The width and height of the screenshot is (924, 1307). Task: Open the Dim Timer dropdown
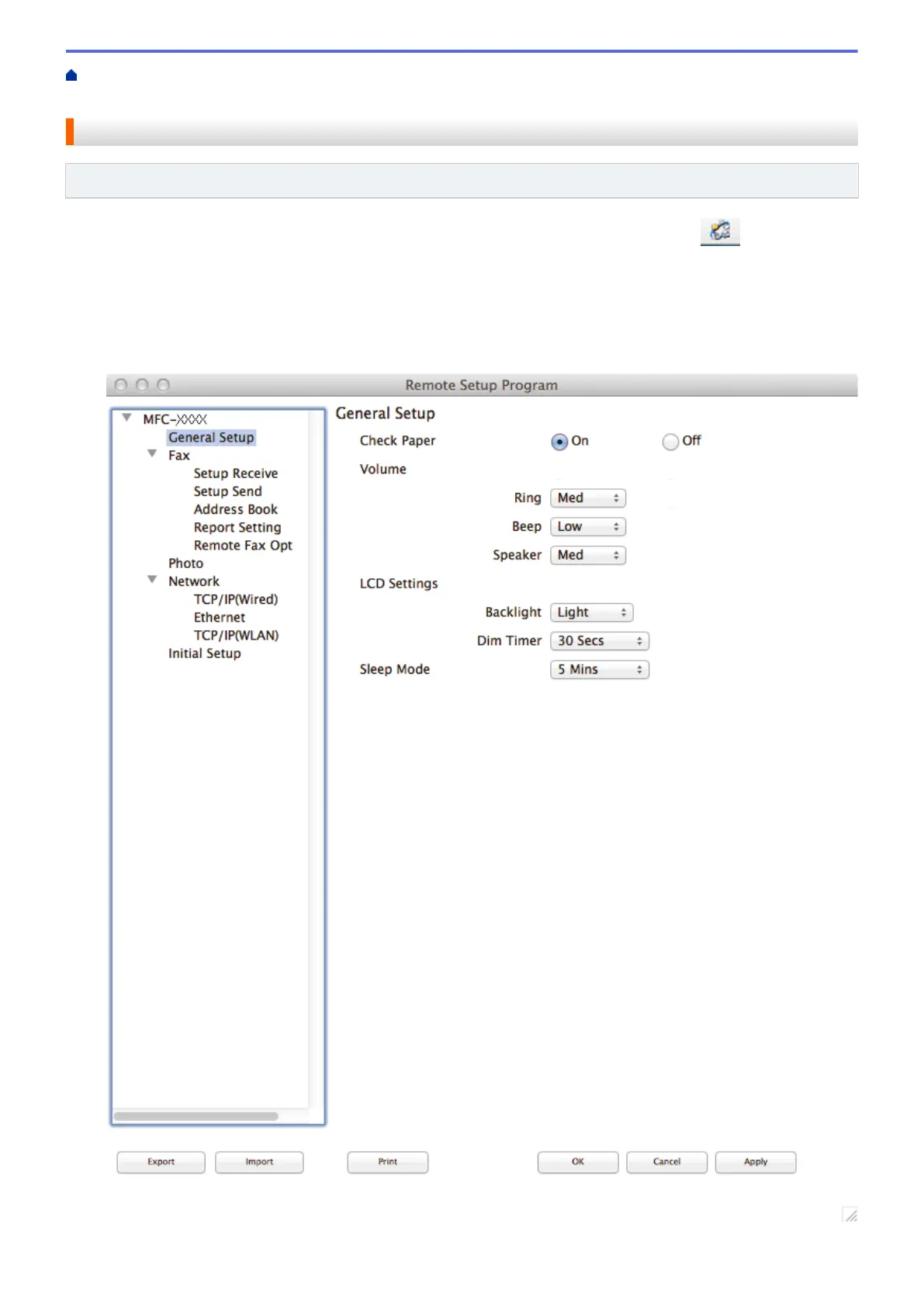[x=600, y=641]
